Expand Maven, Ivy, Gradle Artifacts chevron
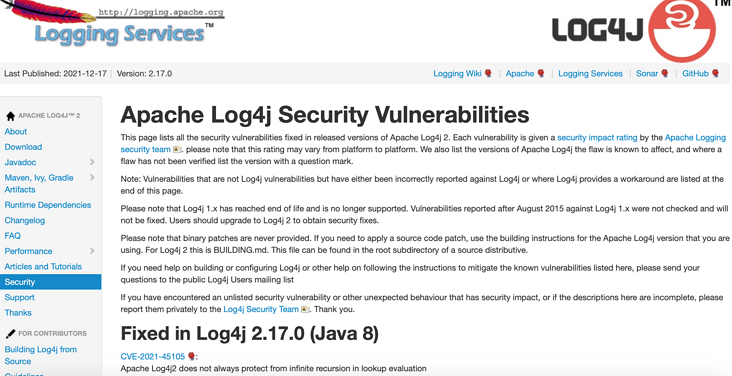The height and width of the screenshot is (376, 732). tap(92, 177)
